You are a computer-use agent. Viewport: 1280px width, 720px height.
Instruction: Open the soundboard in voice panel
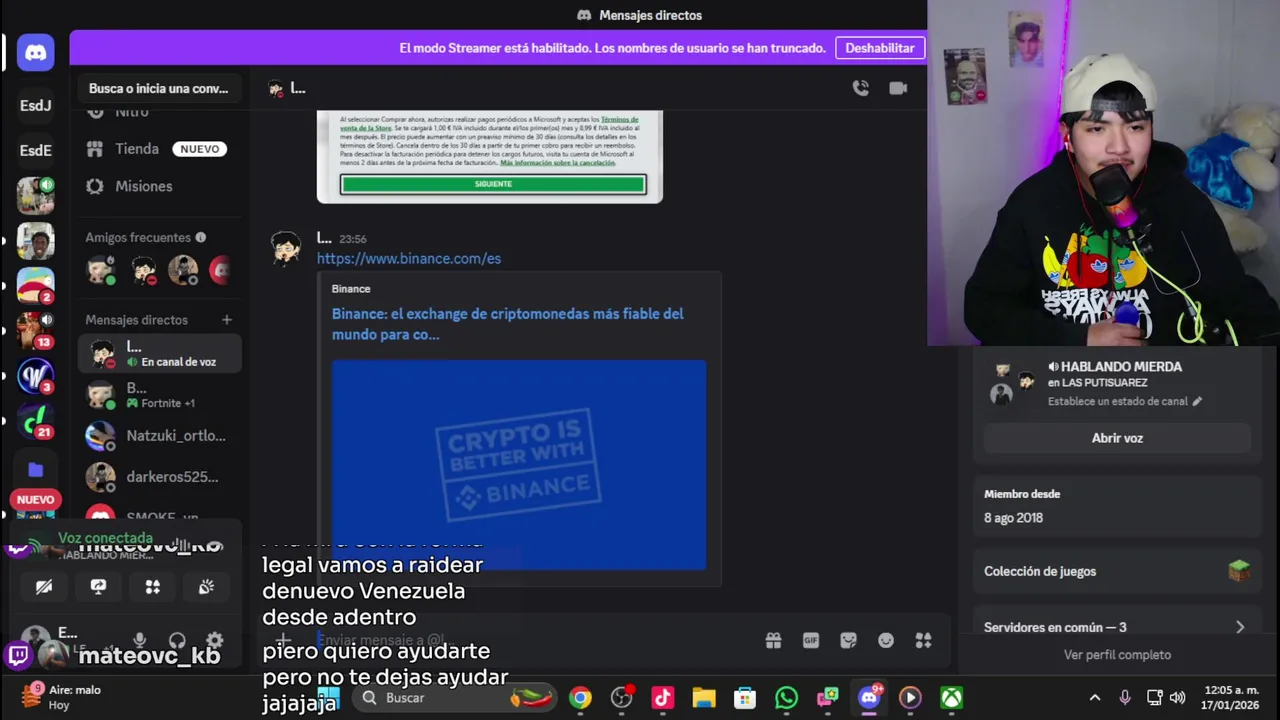pyautogui.click(x=206, y=587)
